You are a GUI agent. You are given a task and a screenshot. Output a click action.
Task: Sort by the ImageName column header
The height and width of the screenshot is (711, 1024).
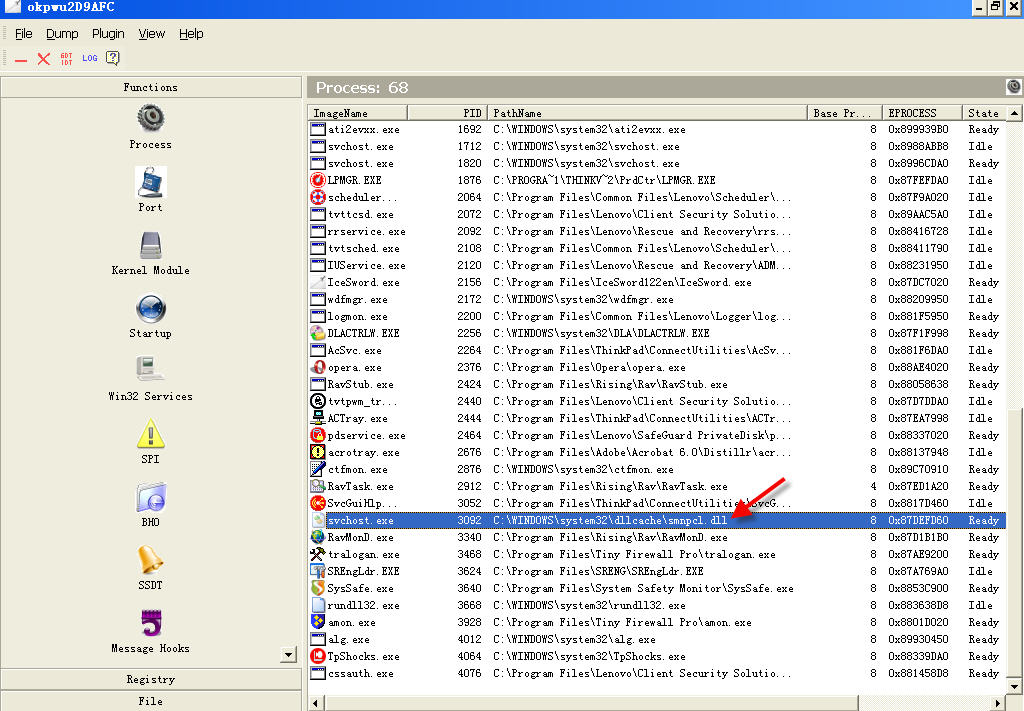357,113
